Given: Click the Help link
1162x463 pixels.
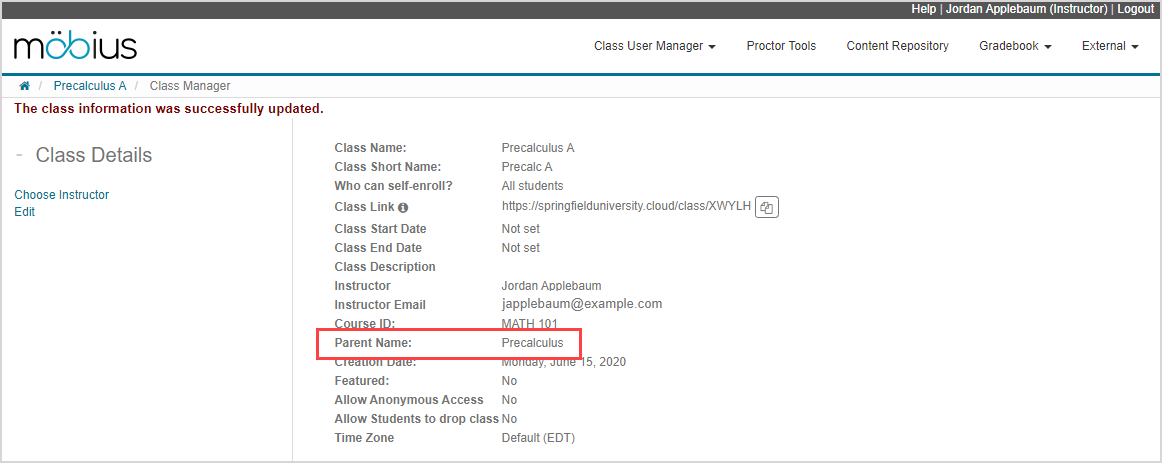Looking at the screenshot, I should (923, 9).
